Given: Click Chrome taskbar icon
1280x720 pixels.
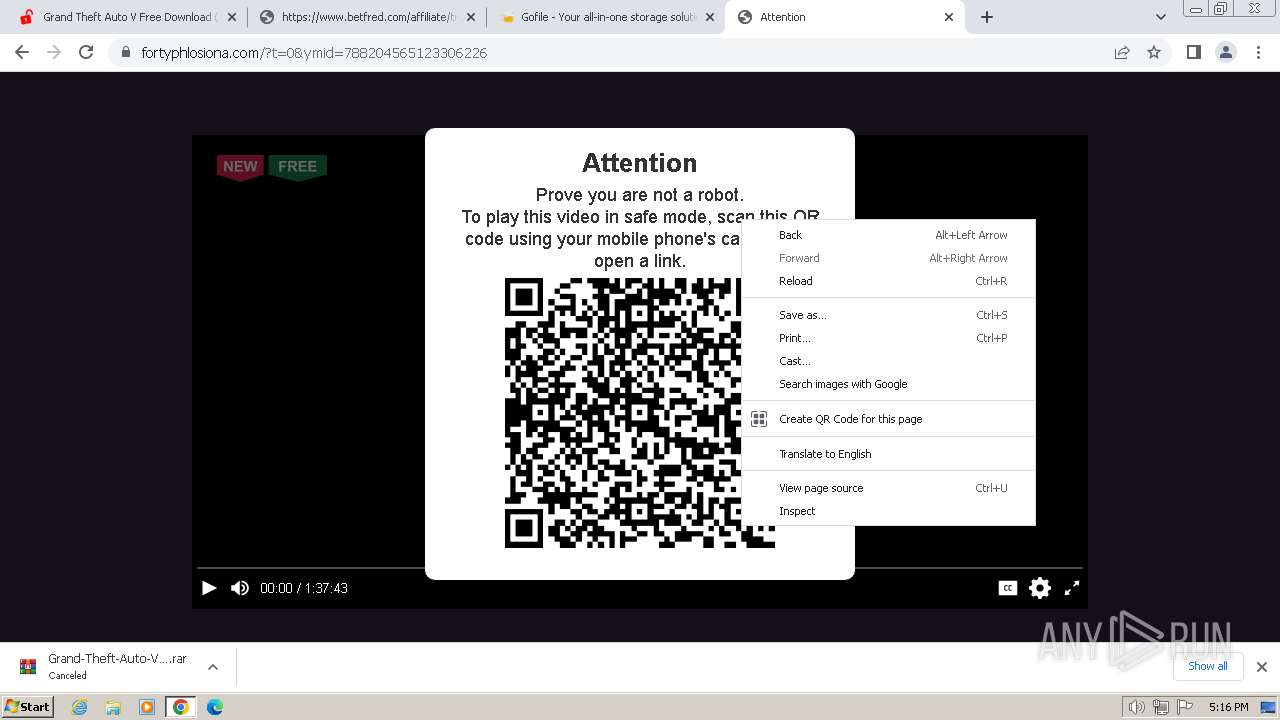Looking at the screenshot, I should (180, 707).
